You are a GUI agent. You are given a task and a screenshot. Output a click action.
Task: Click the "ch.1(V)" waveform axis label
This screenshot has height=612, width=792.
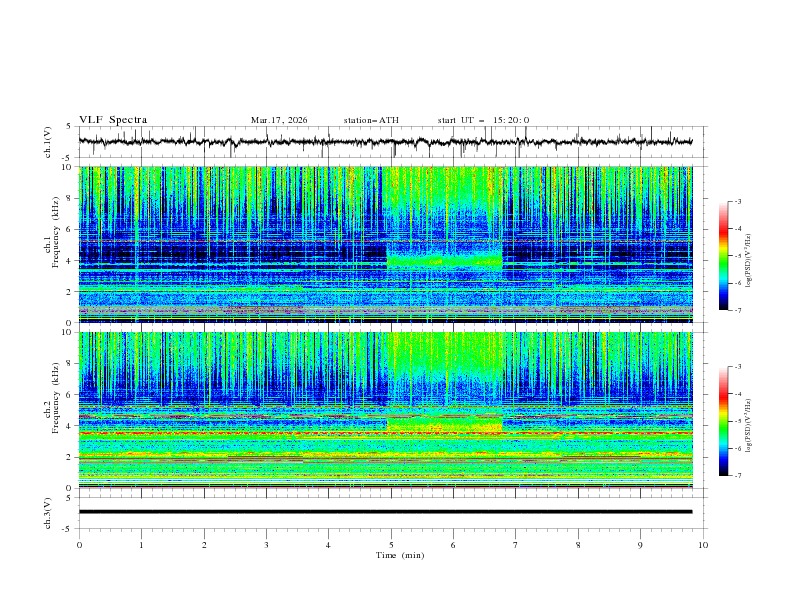(x=48, y=142)
